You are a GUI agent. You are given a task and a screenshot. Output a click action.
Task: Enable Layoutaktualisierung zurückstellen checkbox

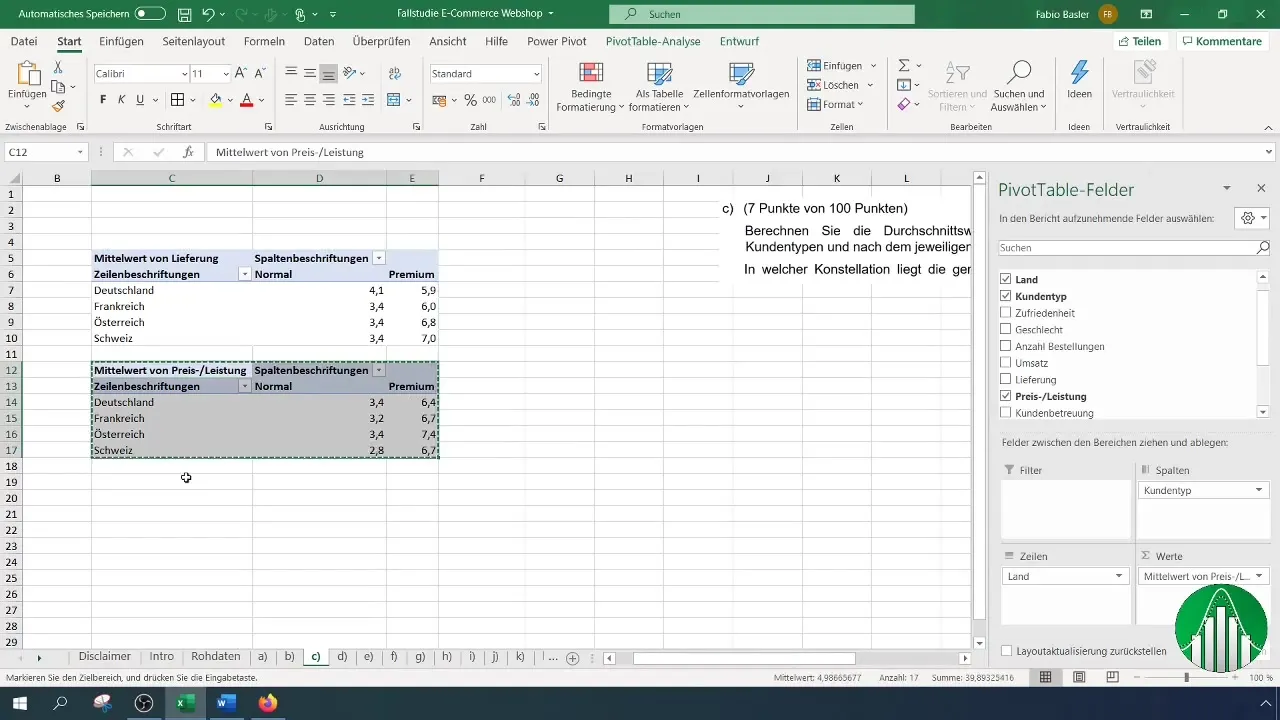(x=1006, y=651)
